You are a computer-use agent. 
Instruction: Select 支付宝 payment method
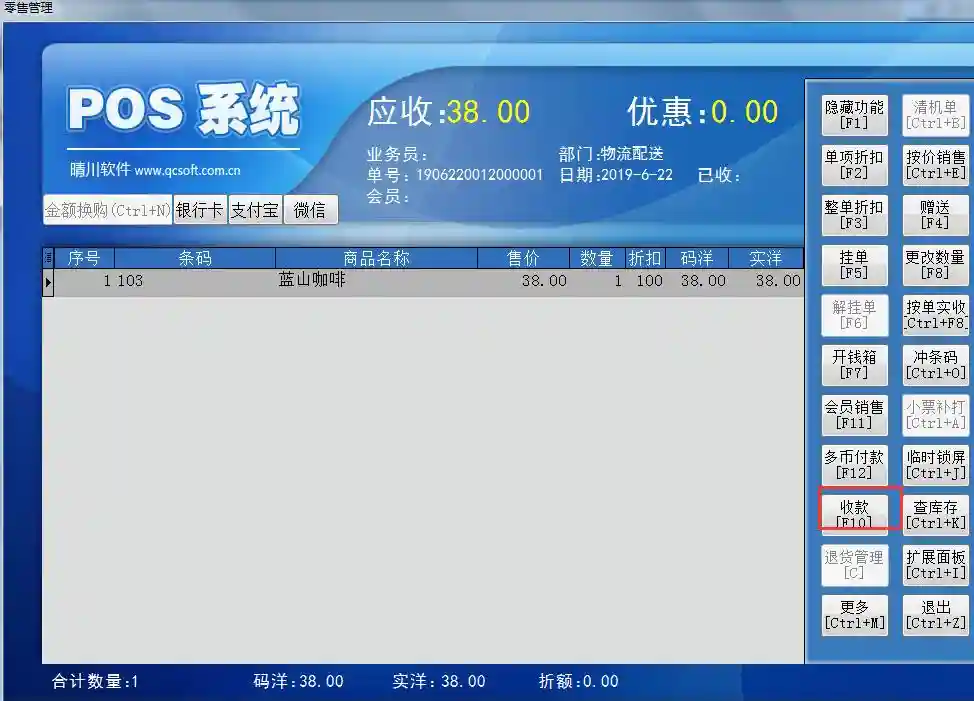click(x=255, y=210)
